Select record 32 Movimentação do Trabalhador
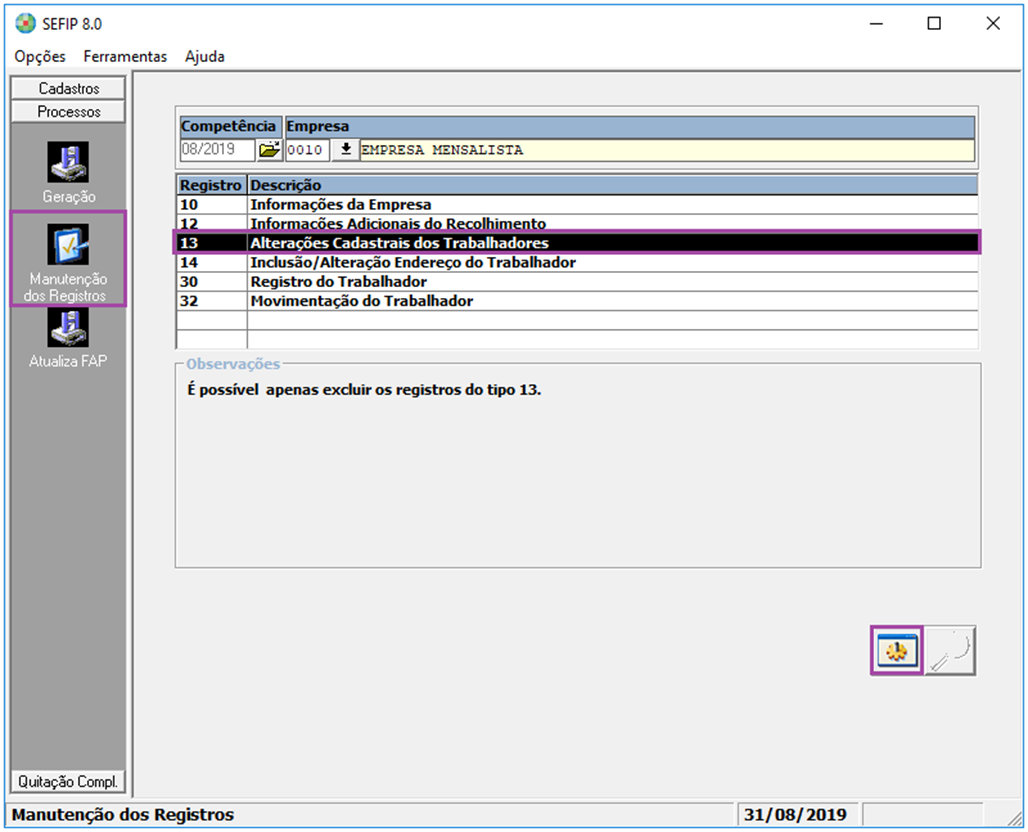Viewport: 1028px width, 832px height. point(361,301)
